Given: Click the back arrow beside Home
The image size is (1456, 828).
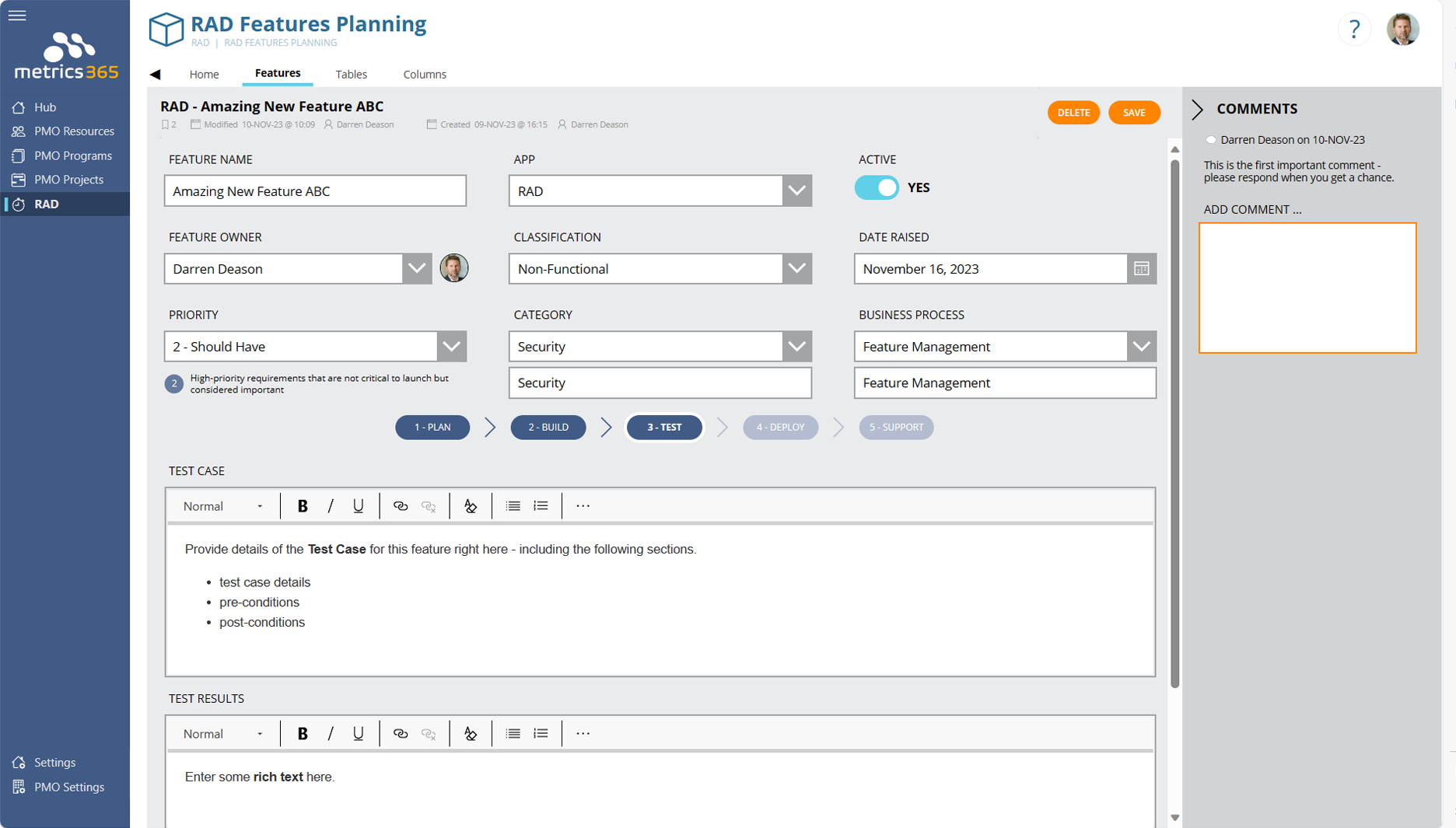Looking at the screenshot, I should coord(156,75).
